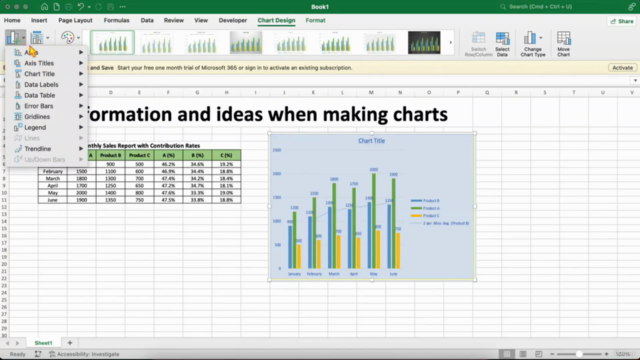Image resolution: width=640 pixels, height=360 pixels.
Task: Open the Gridlines submenu
Action: [x=48, y=117]
